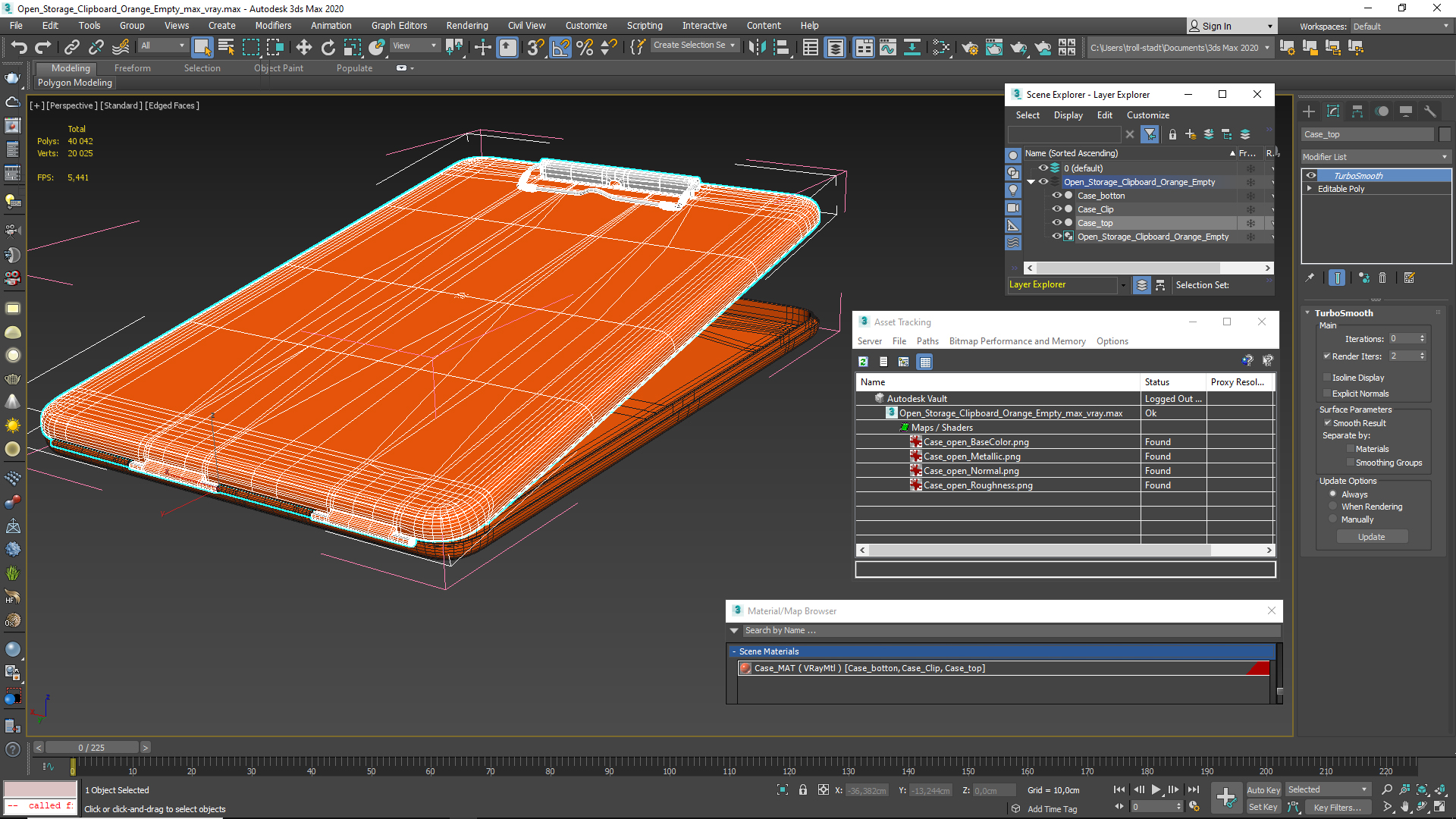Click Refresh icon in Asset Tracking
The width and height of the screenshot is (1456, 819).
tap(863, 362)
